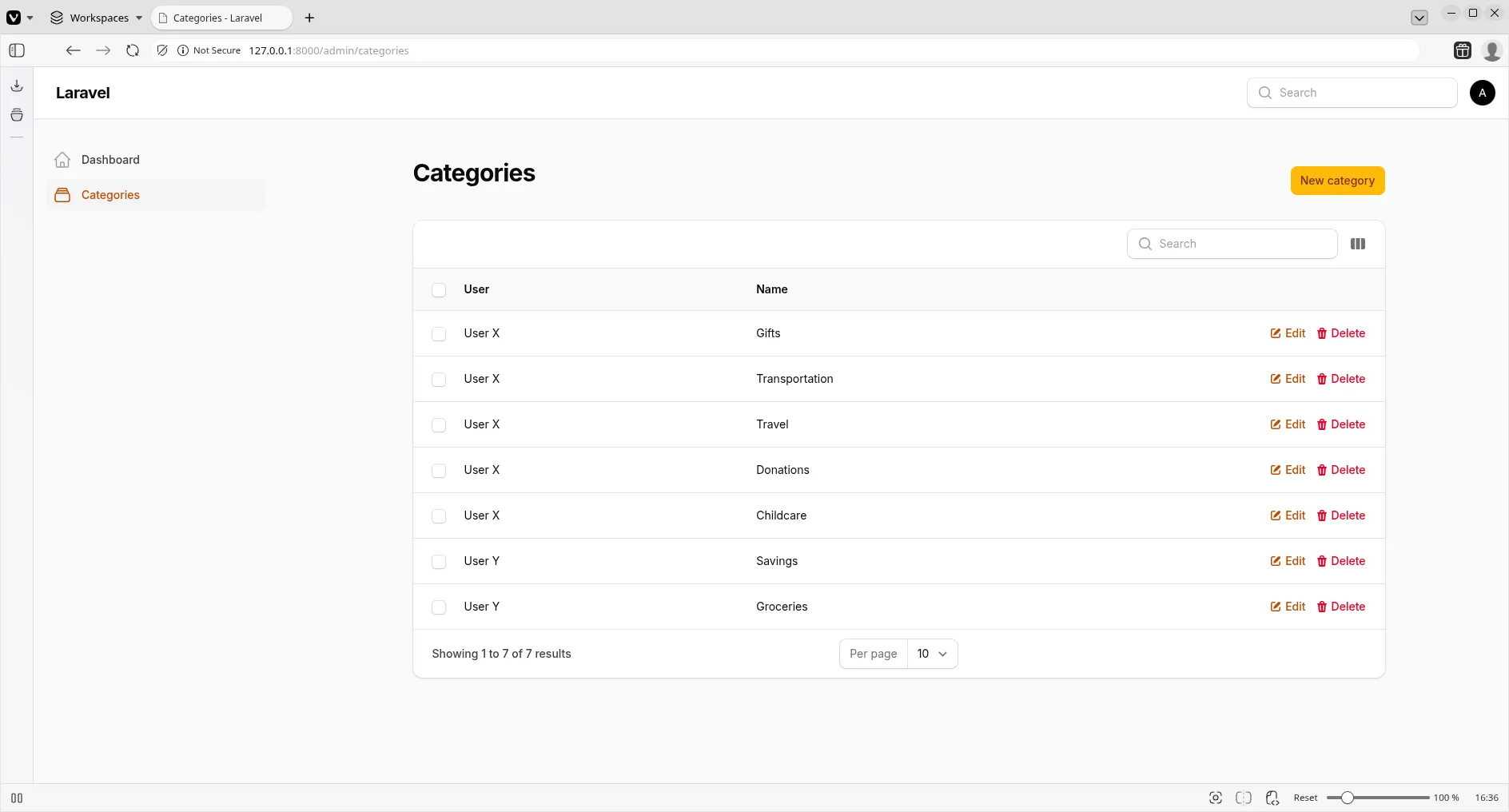Click the table search field
Screen dimensions: 1509x812
coord(1232,244)
